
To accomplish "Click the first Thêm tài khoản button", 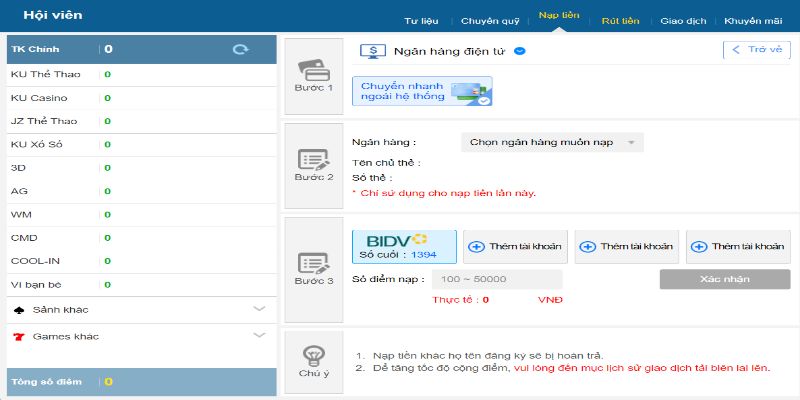I will pos(515,247).
